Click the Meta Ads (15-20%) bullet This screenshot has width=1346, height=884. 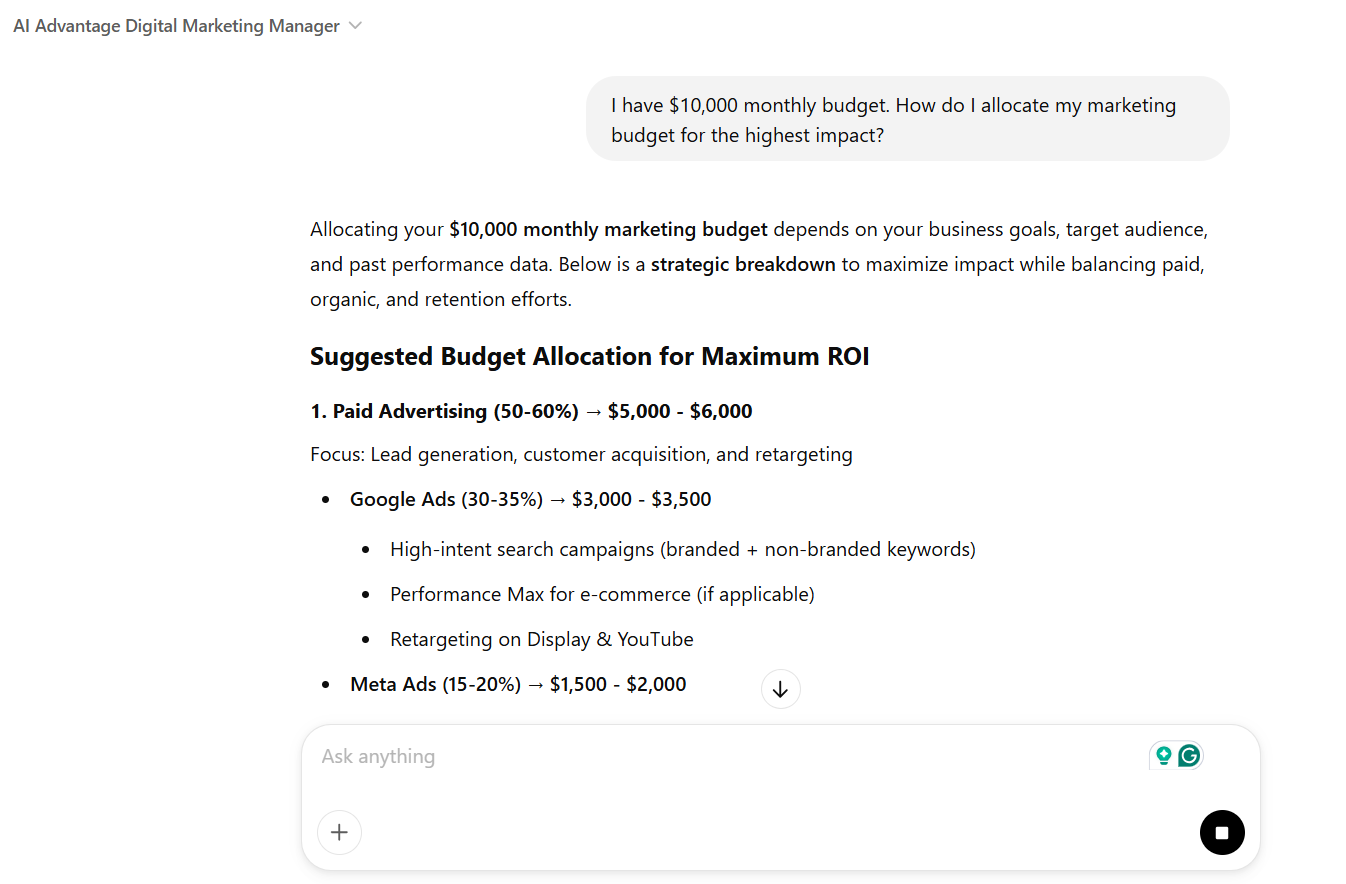click(517, 685)
